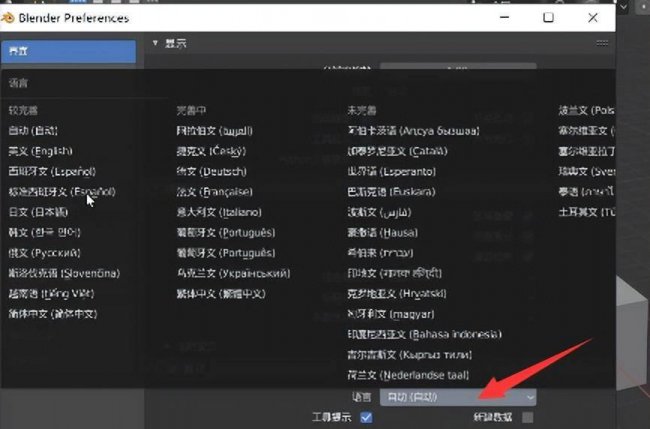Choose 自动 (自动) in the language list
The image size is (650, 429).
(33, 131)
